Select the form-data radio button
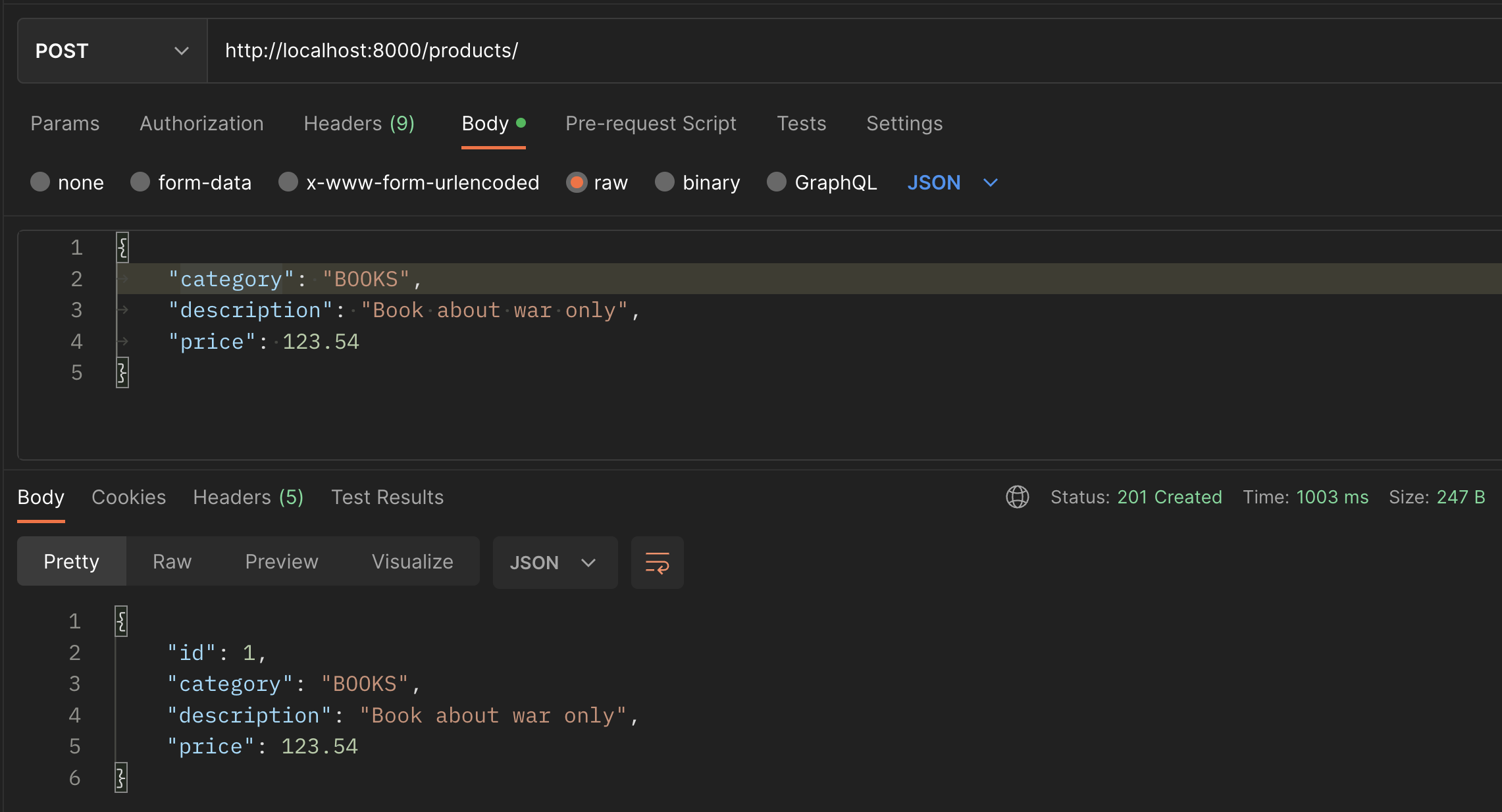The height and width of the screenshot is (812, 1502). pos(140,182)
